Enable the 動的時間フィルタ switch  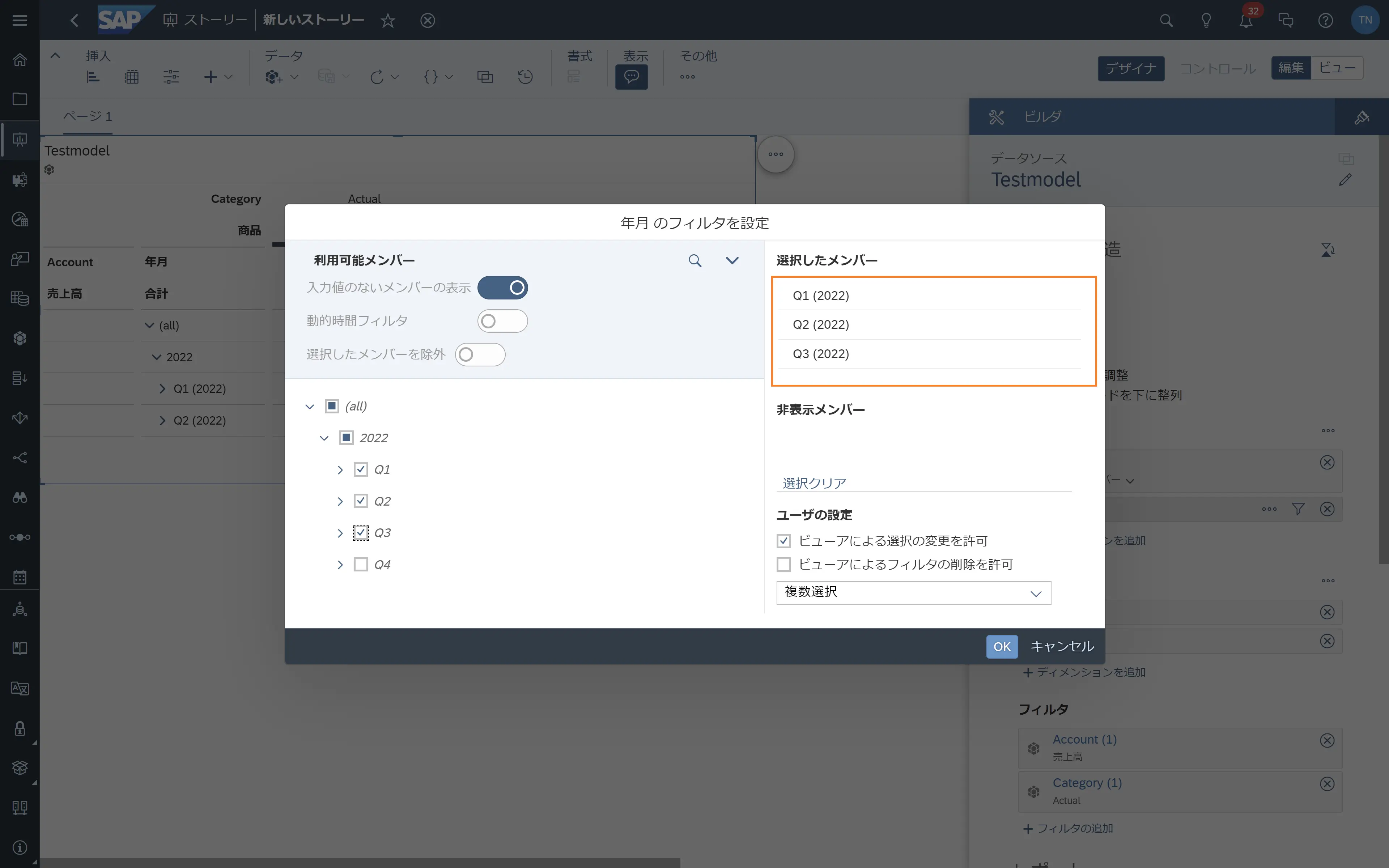(502, 321)
